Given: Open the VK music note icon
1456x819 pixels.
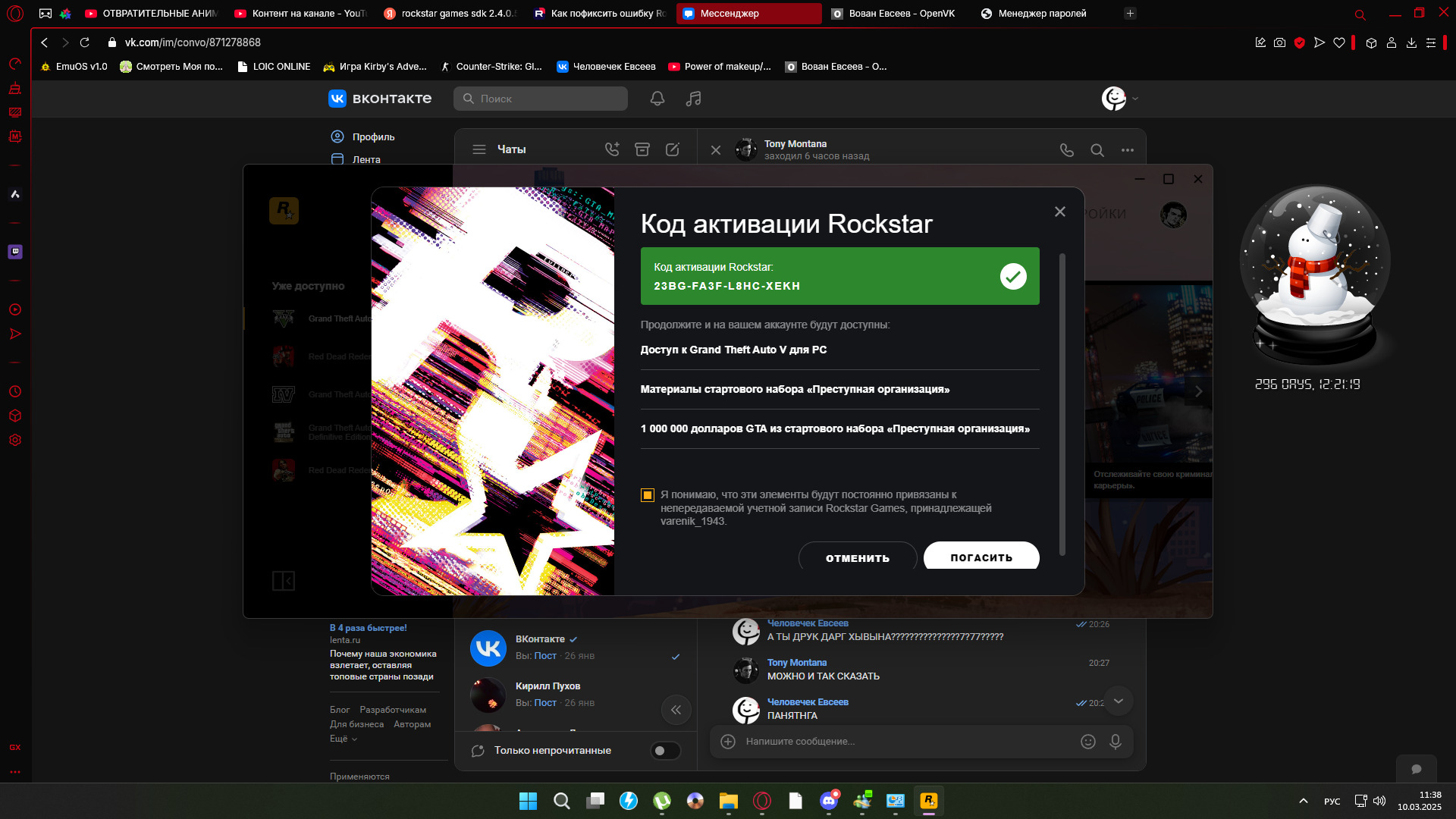Looking at the screenshot, I should 693,99.
